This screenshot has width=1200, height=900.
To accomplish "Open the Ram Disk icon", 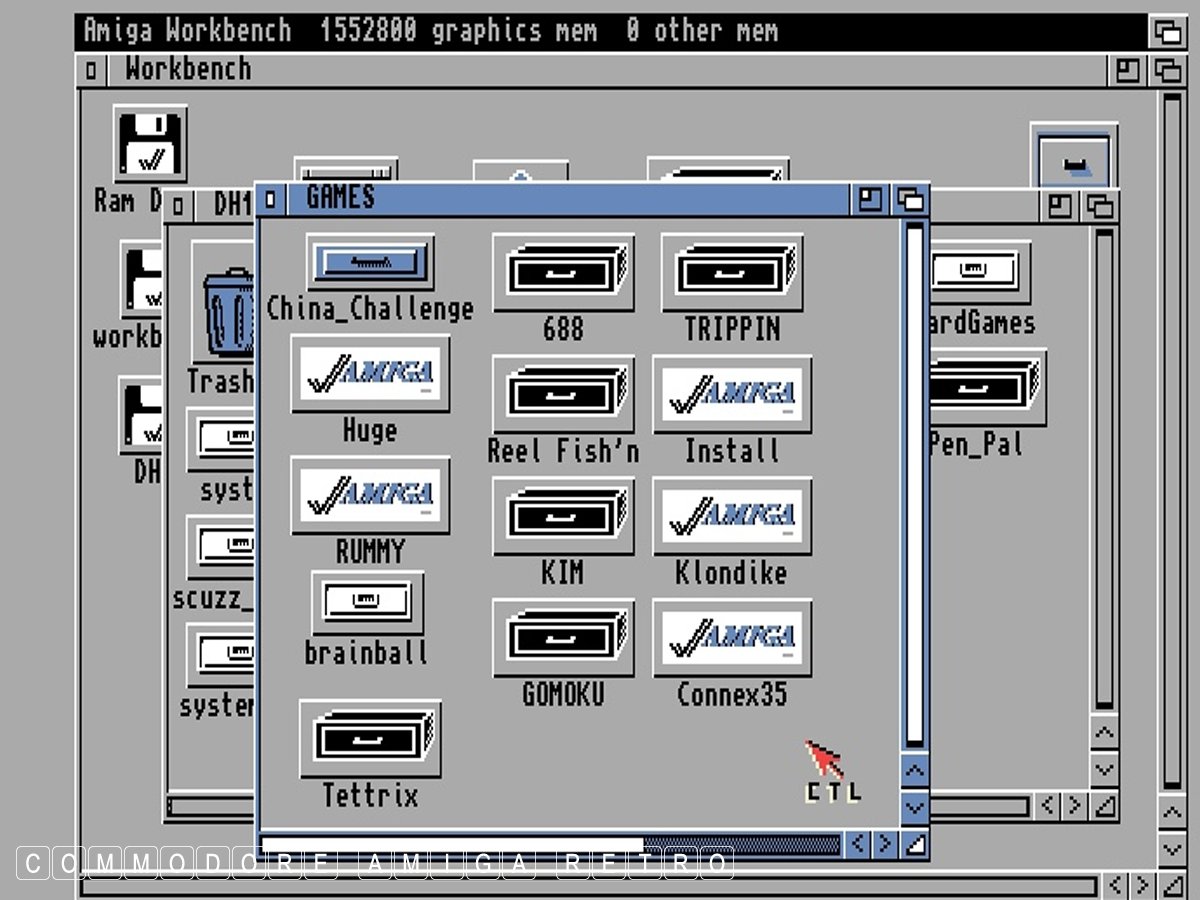I will point(150,145).
